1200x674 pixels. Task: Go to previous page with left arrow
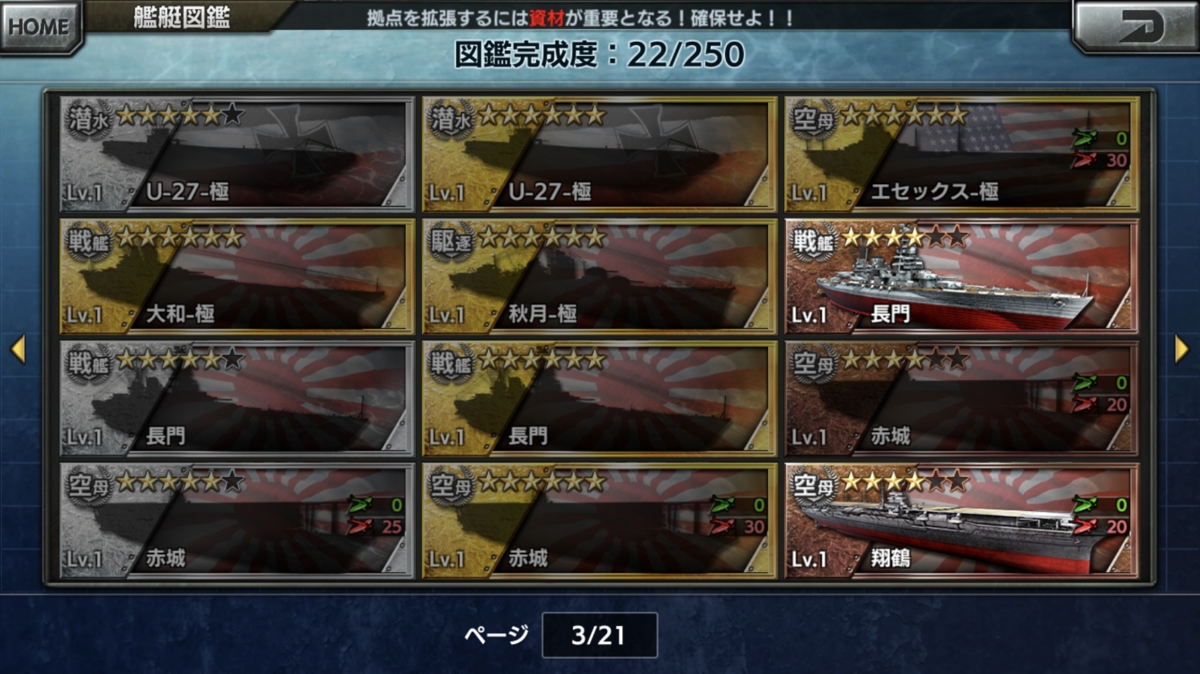[x=17, y=349]
